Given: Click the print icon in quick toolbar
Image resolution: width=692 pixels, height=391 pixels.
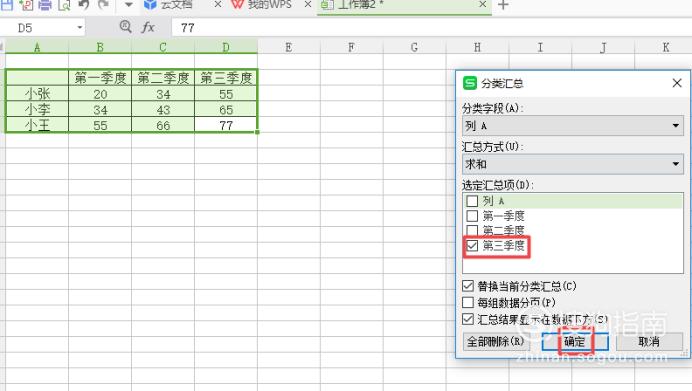Looking at the screenshot, I should 45,4.
